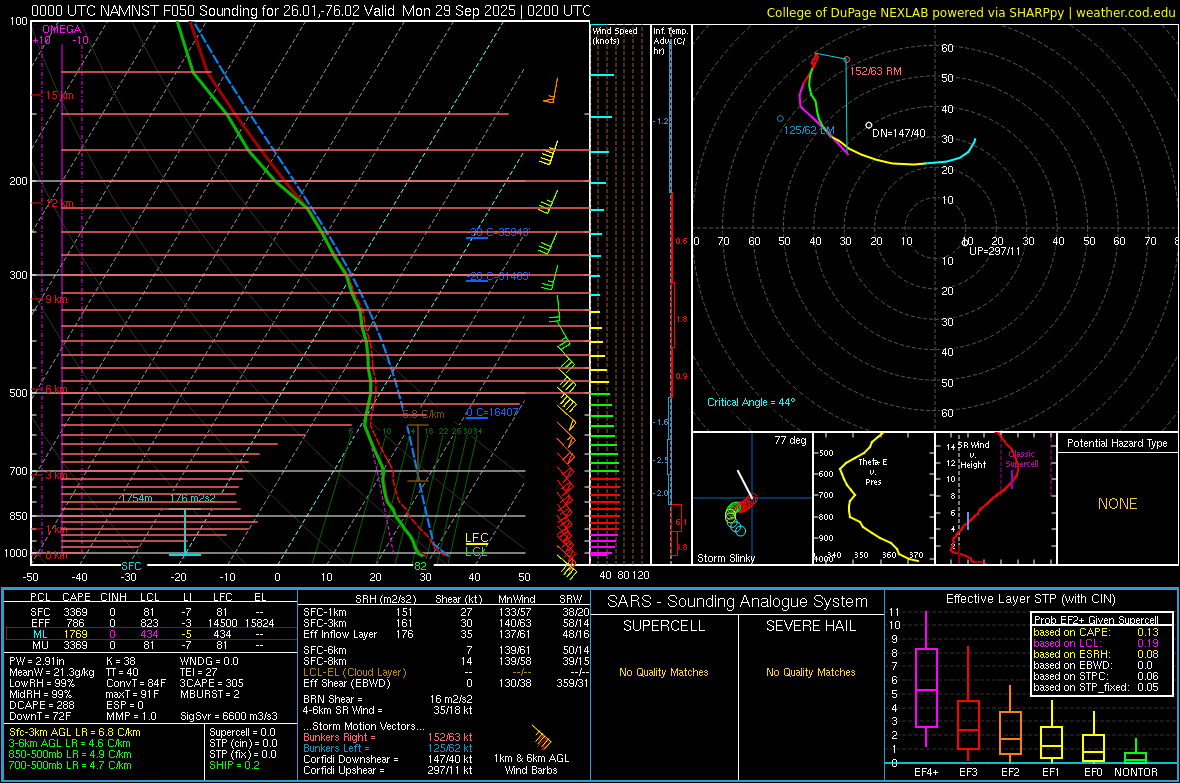This screenshot has height=783, width=1180.
Task: Click the MU parcel row label
Action: tap(40, 645)
